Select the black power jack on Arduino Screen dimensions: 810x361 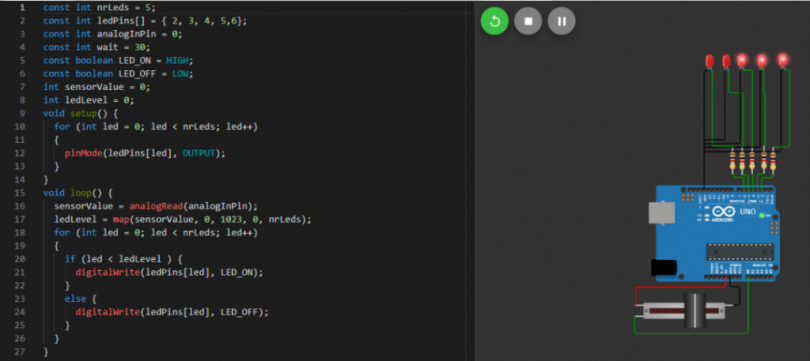tap(664, 267)
